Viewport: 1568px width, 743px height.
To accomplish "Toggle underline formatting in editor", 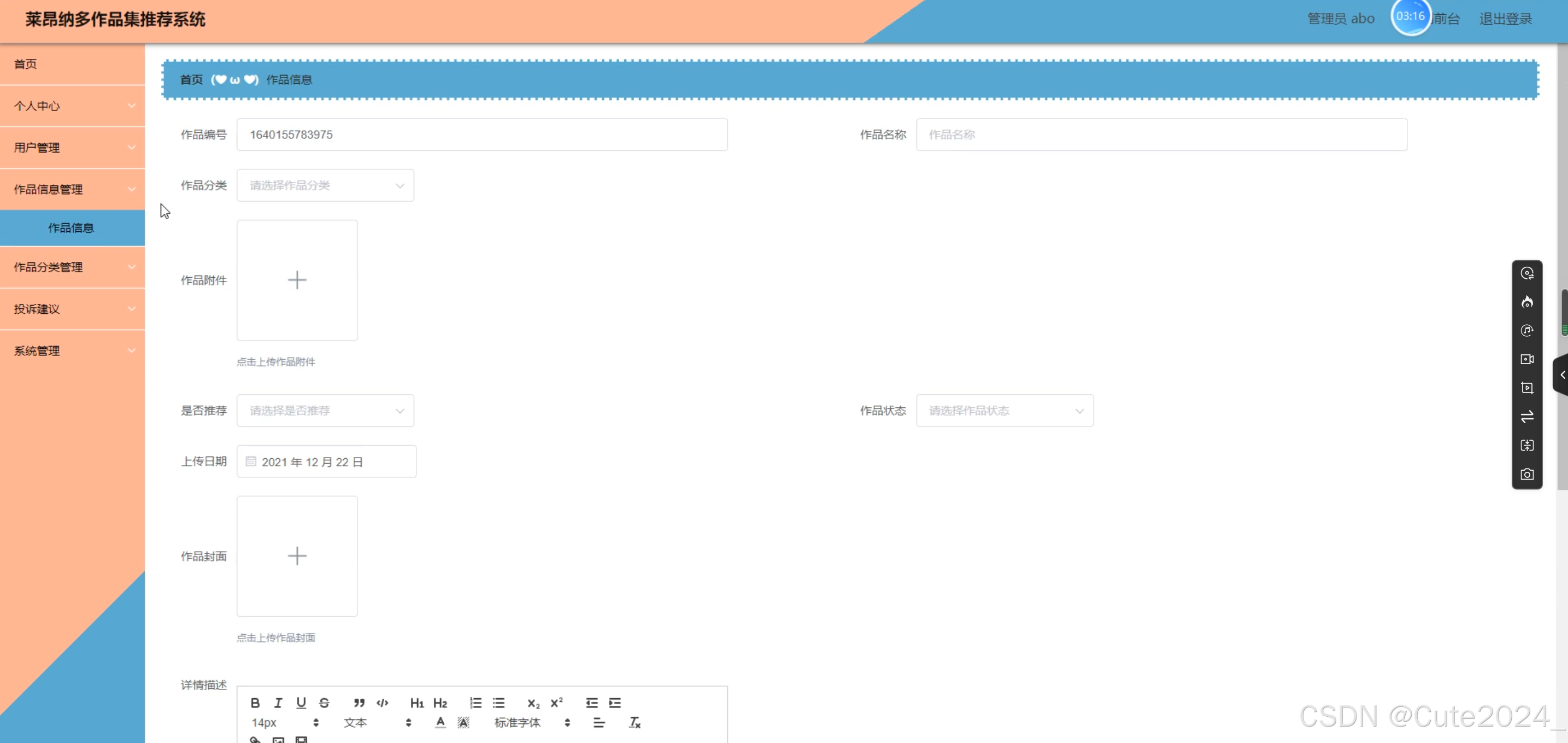I will tap(301, 703).
